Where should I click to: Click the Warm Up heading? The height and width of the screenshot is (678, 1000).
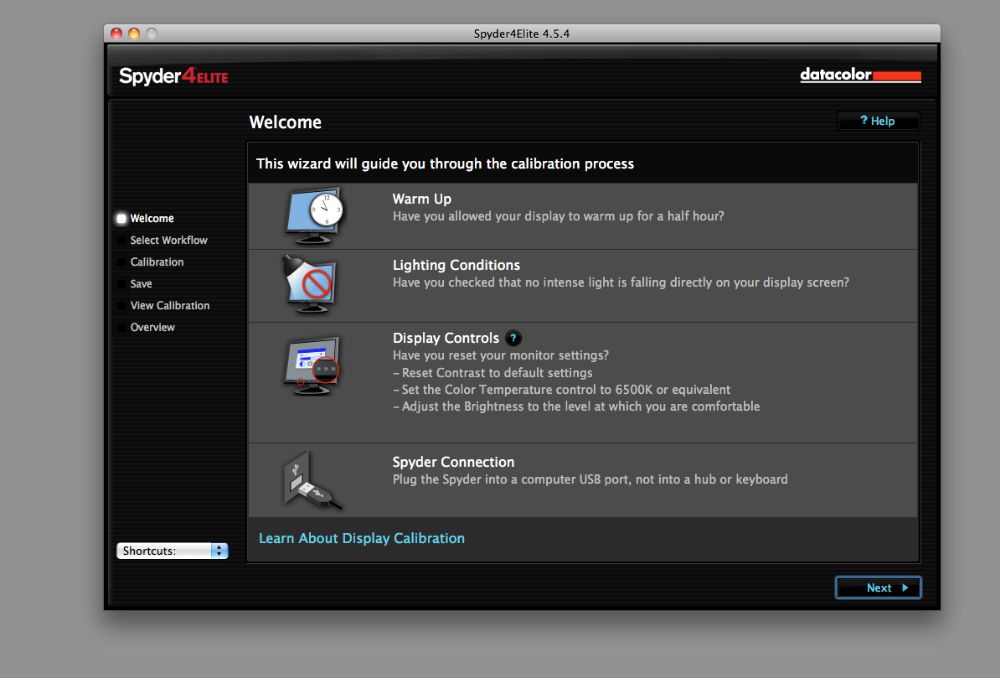click(422, 199)
